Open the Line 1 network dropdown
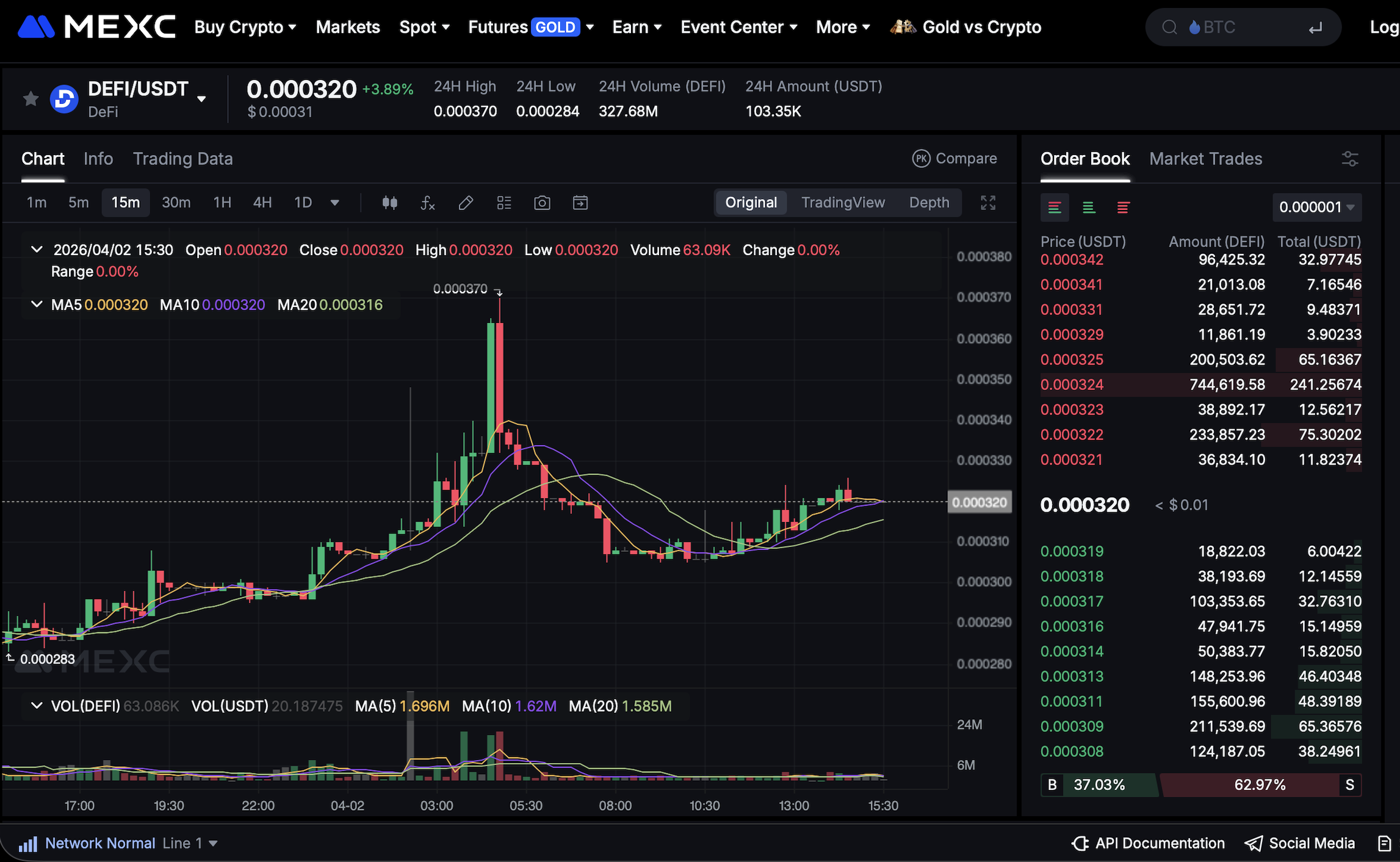The width and height of the screenshot is (1400, 862). pyautogui.click(x=190, y=844)
